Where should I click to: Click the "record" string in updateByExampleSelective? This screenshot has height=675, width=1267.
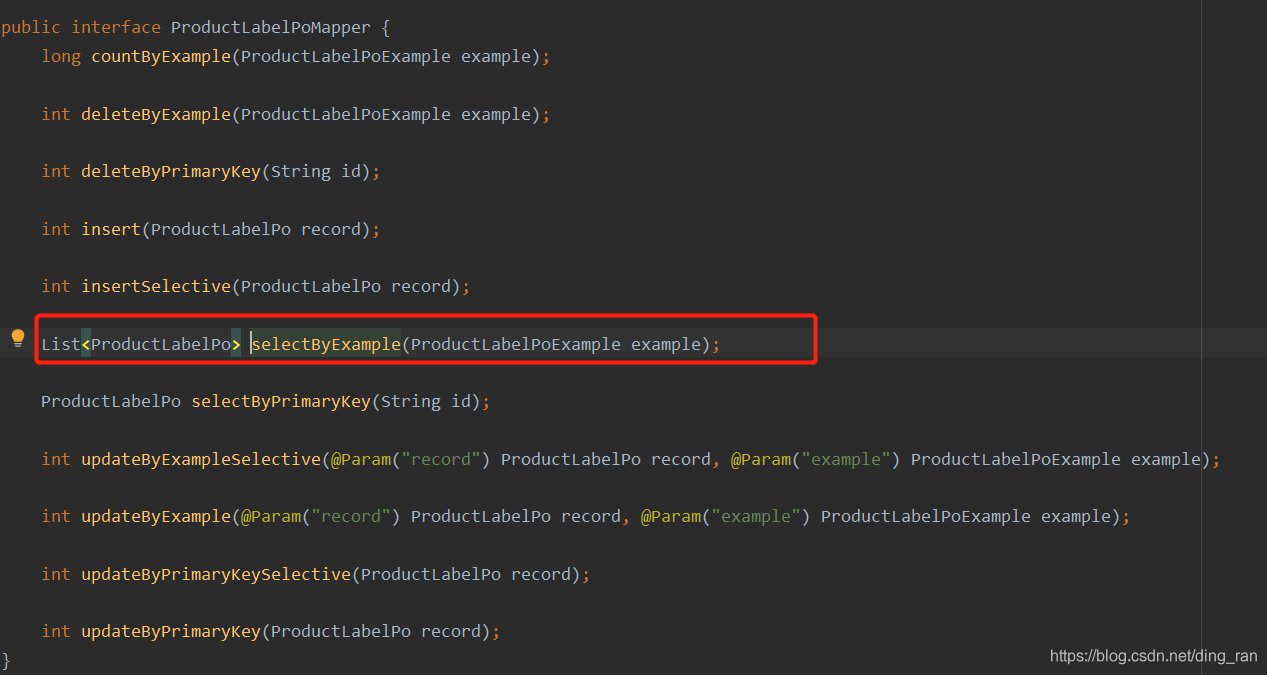(441, 459)
